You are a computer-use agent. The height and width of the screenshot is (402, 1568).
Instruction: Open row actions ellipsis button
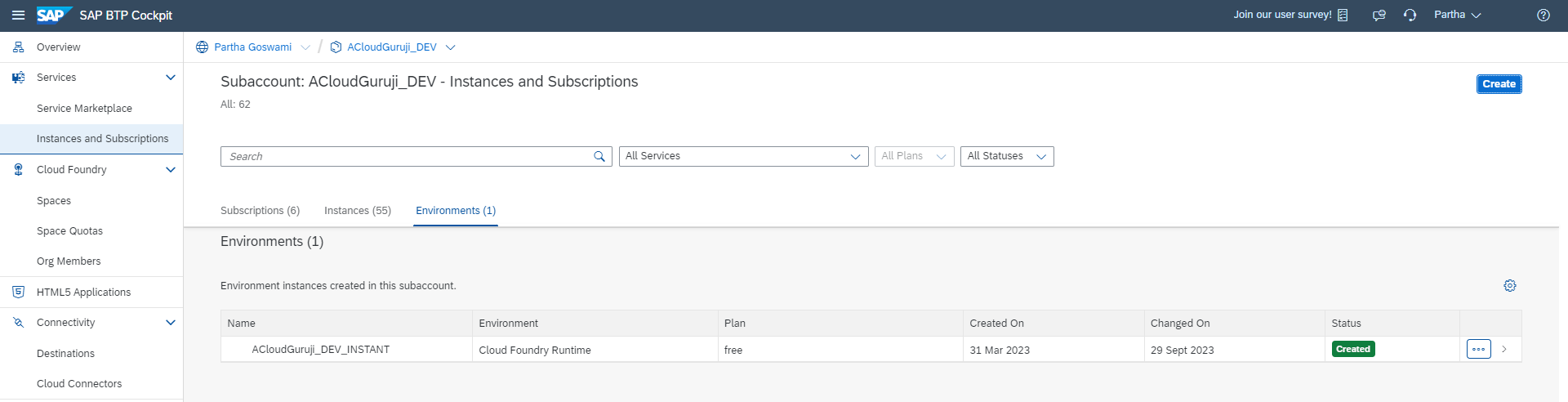coord(1478,350)
